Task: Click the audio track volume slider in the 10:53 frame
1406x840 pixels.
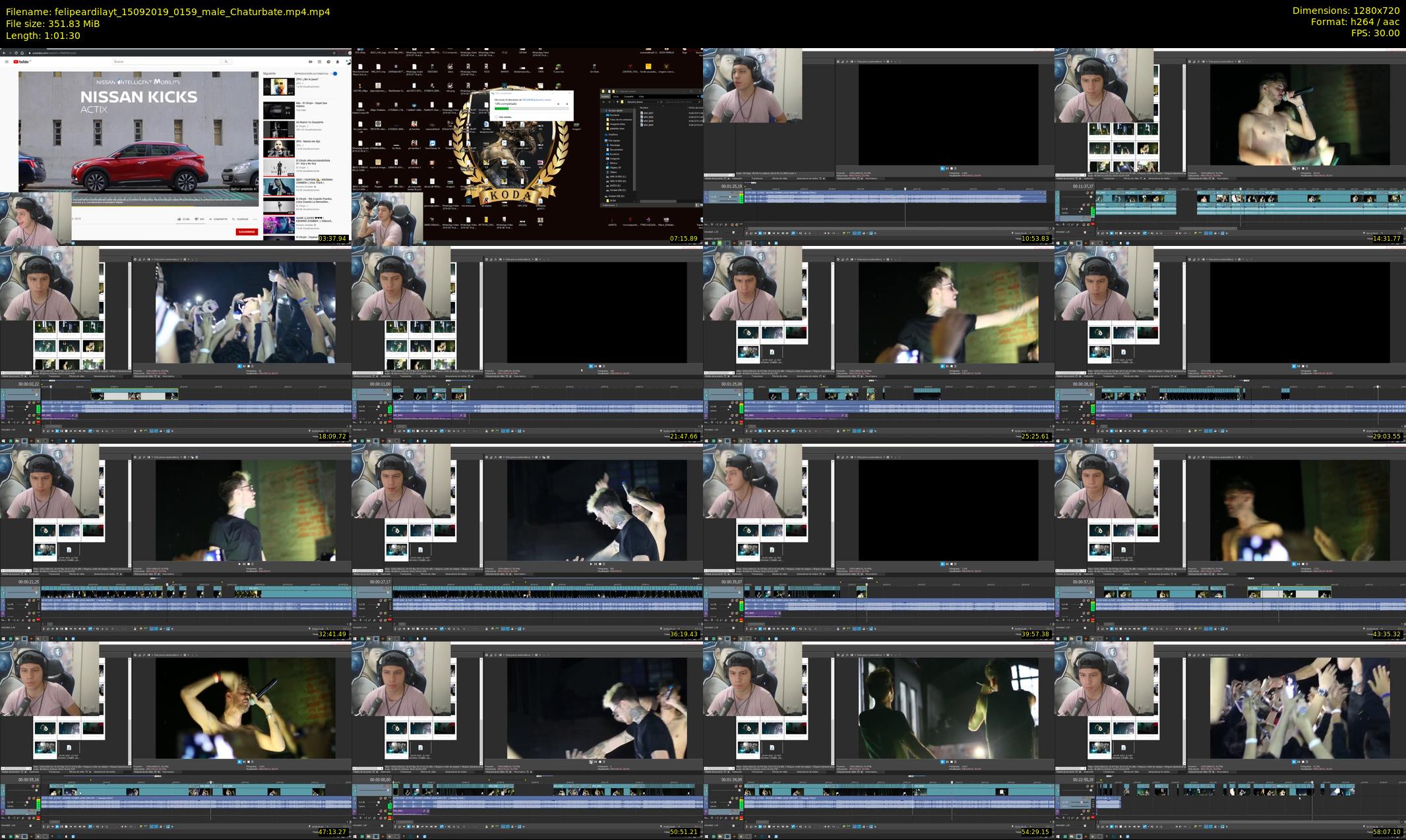Action: pyautogui.click(x=729, y=196)
